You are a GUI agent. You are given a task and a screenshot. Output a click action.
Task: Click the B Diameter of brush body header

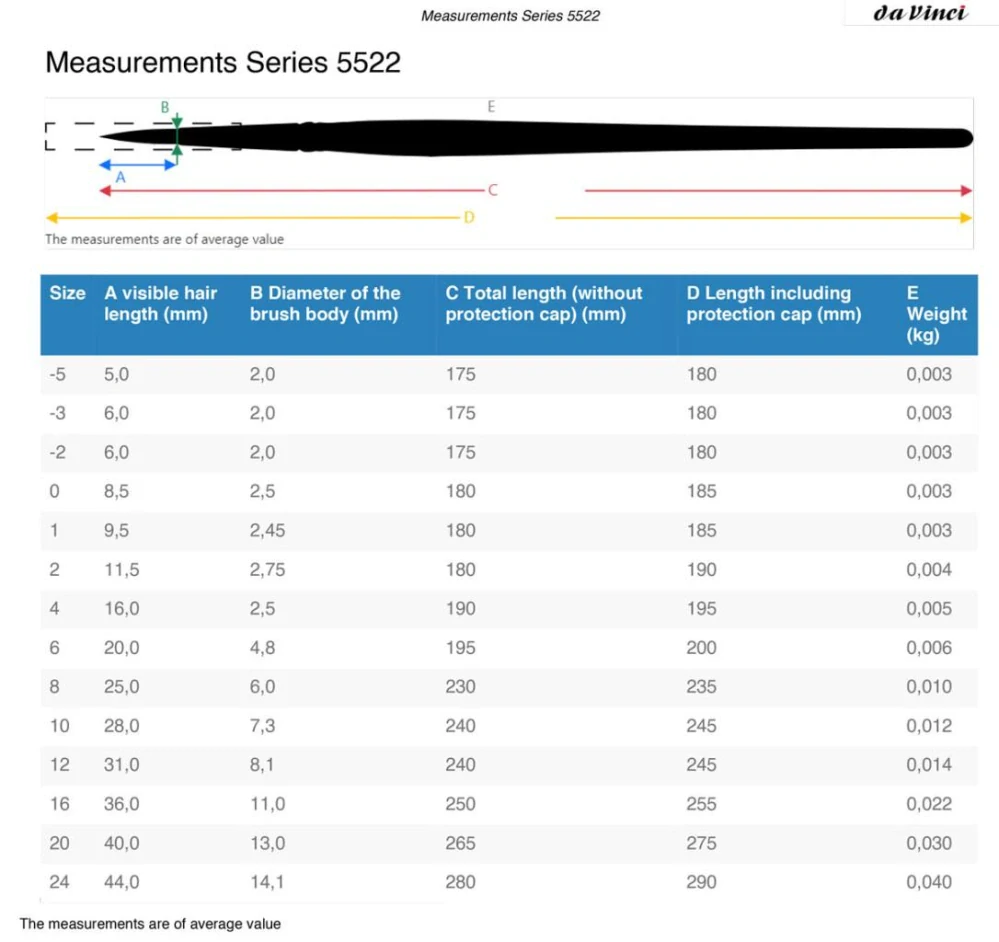325,303
